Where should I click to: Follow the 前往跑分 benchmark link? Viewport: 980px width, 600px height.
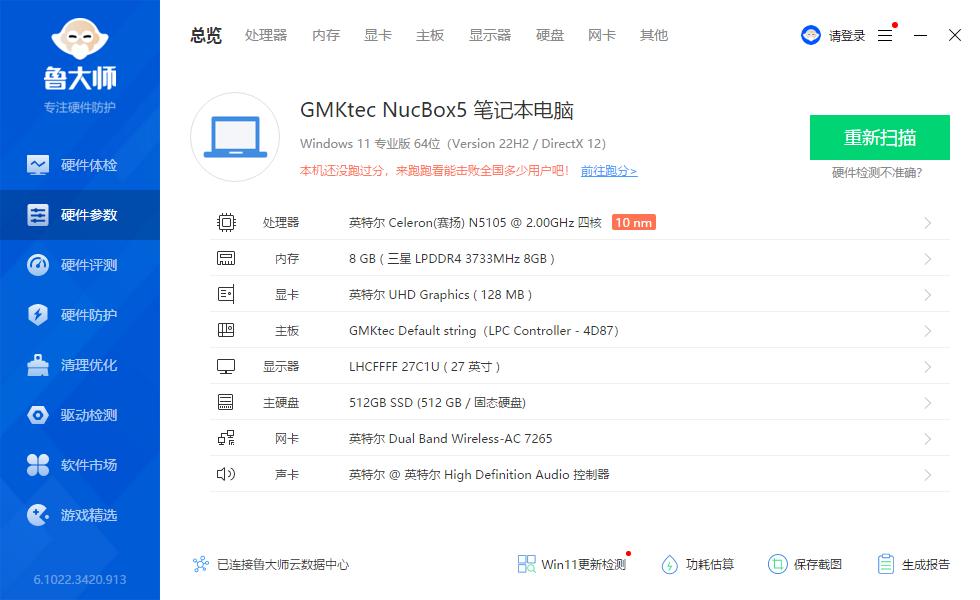click(x=611, y=171)
